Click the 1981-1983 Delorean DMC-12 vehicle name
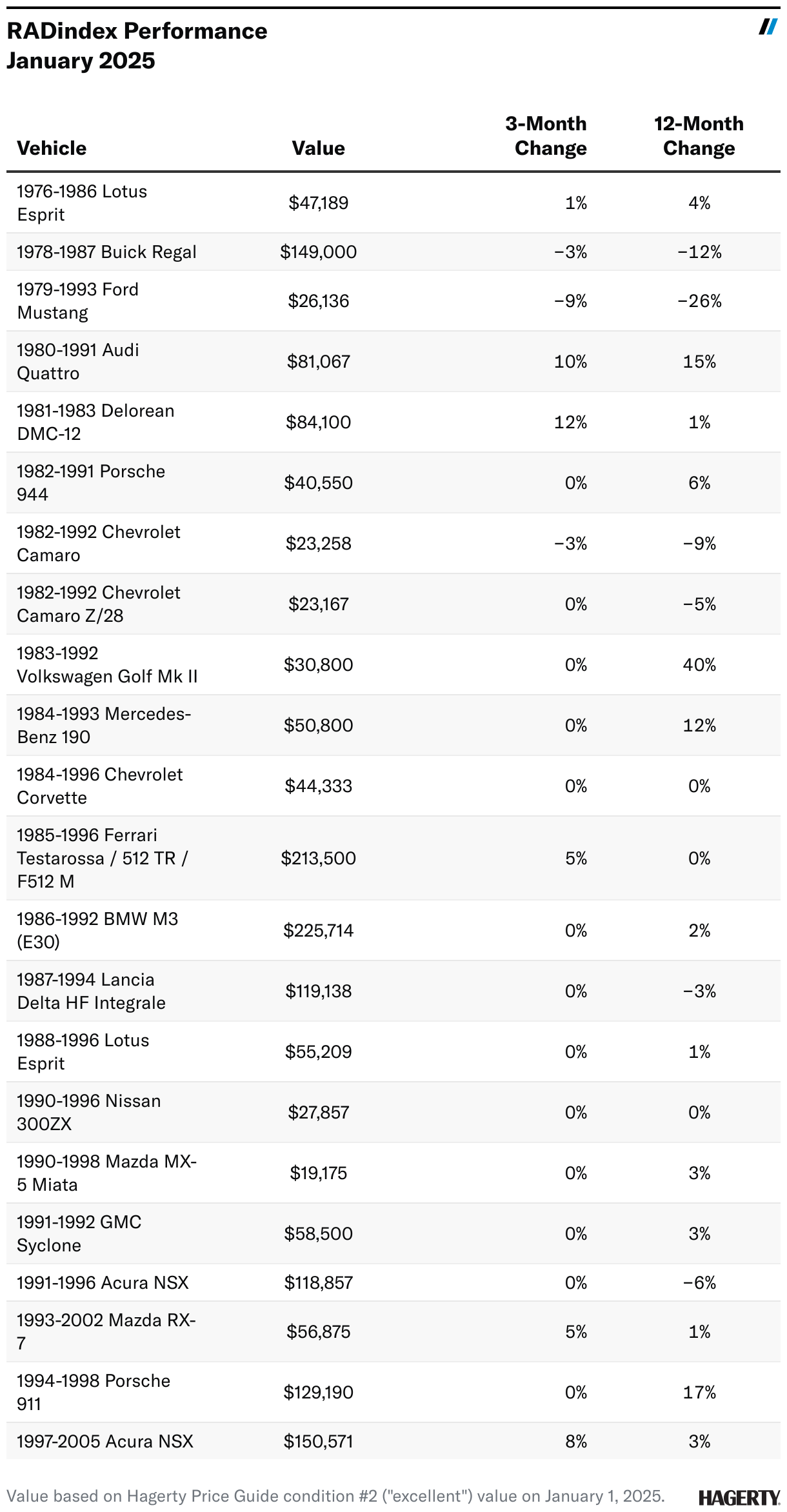 tap(95, 422)
